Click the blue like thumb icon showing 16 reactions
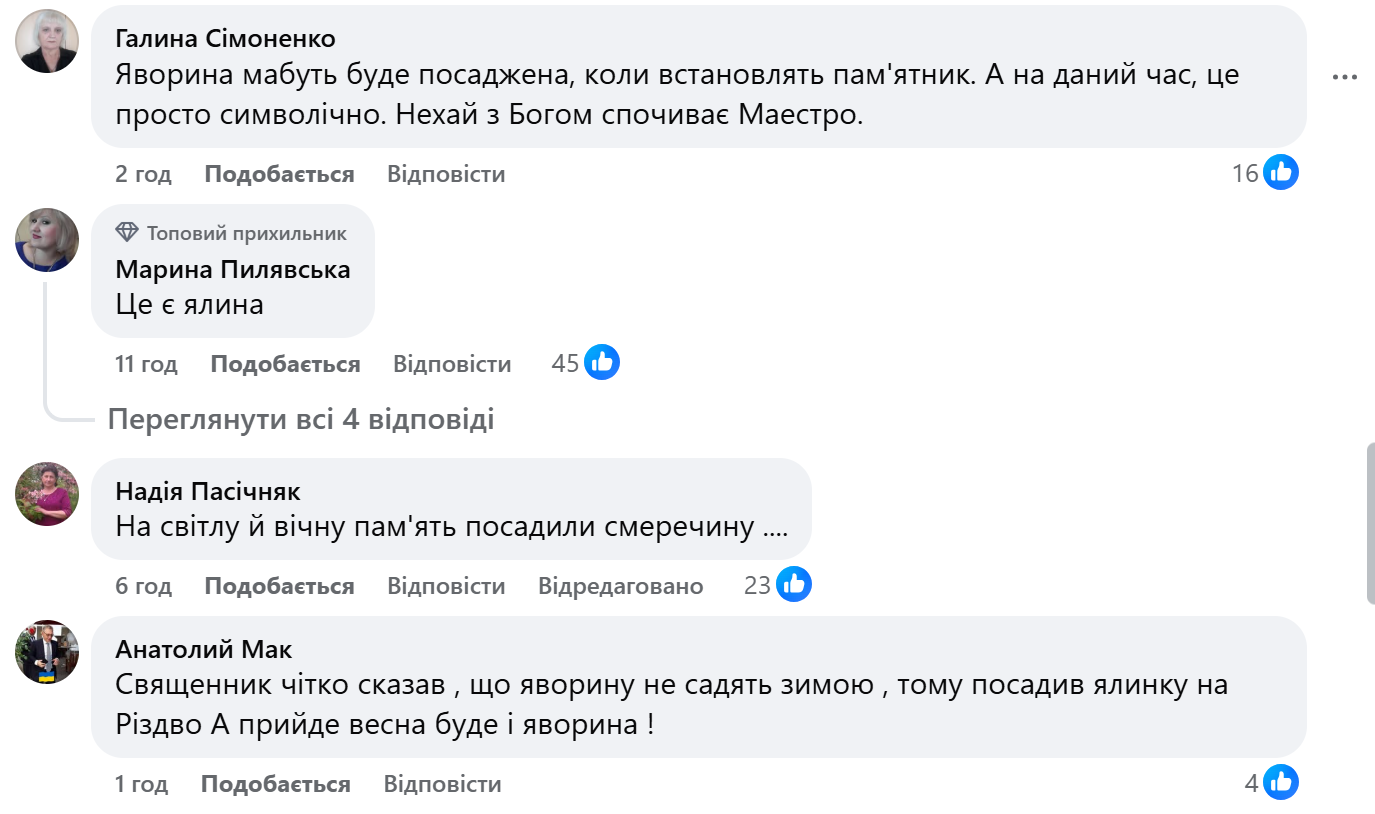The height and width of the screenshot is (814, 1375). pos(1282,171)
